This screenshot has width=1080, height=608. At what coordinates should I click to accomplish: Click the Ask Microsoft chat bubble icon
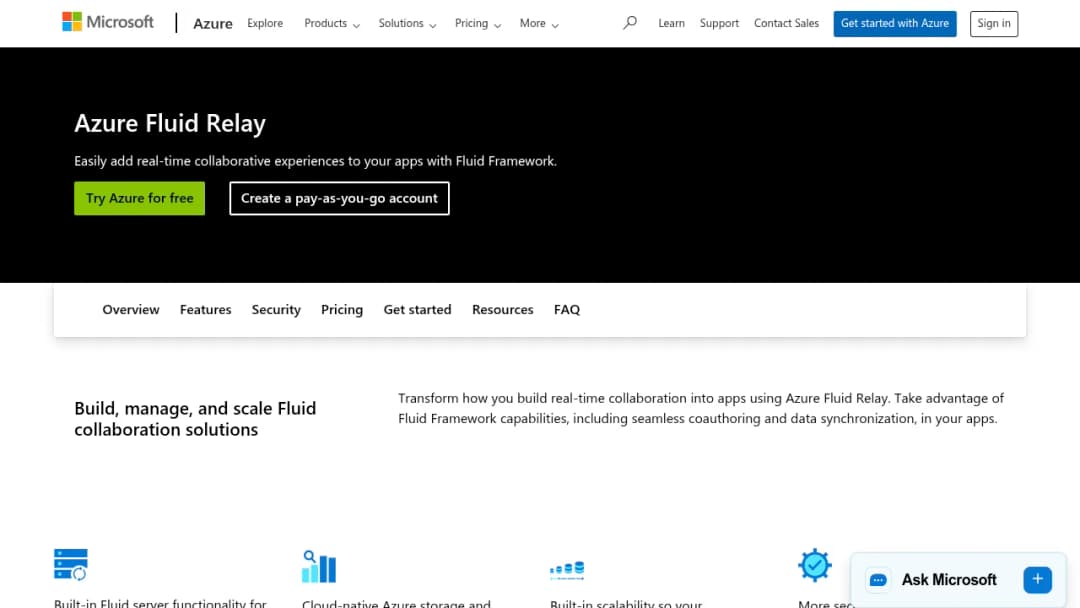coord(878,580)
